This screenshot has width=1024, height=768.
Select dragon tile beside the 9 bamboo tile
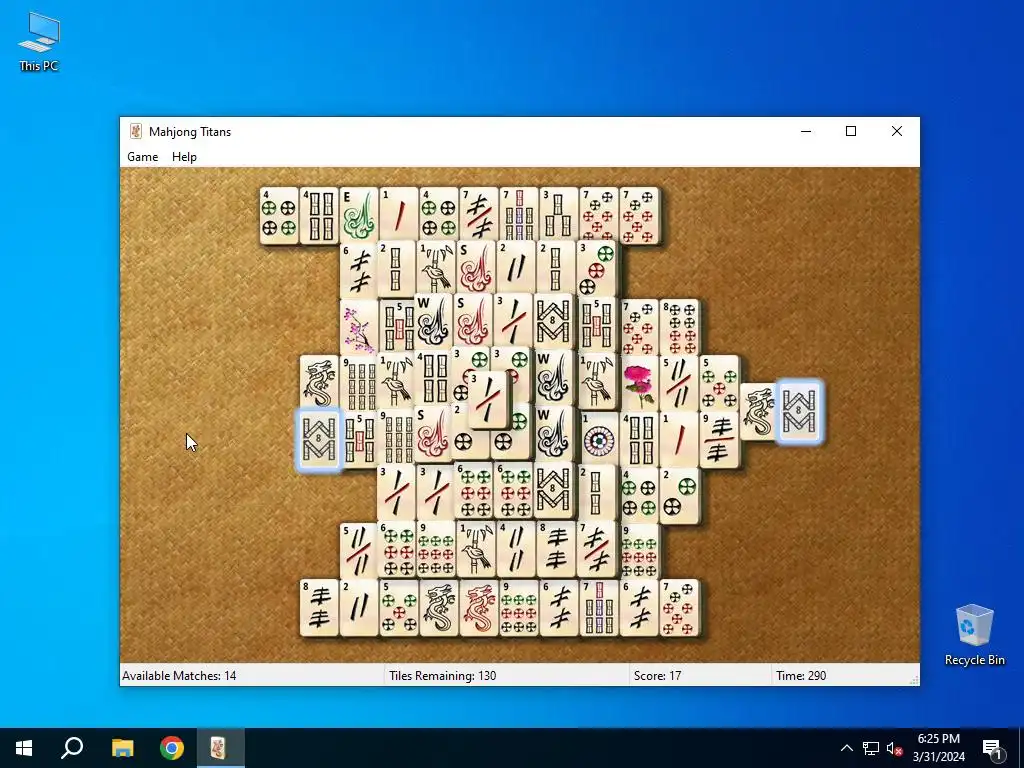click(319, 383)
